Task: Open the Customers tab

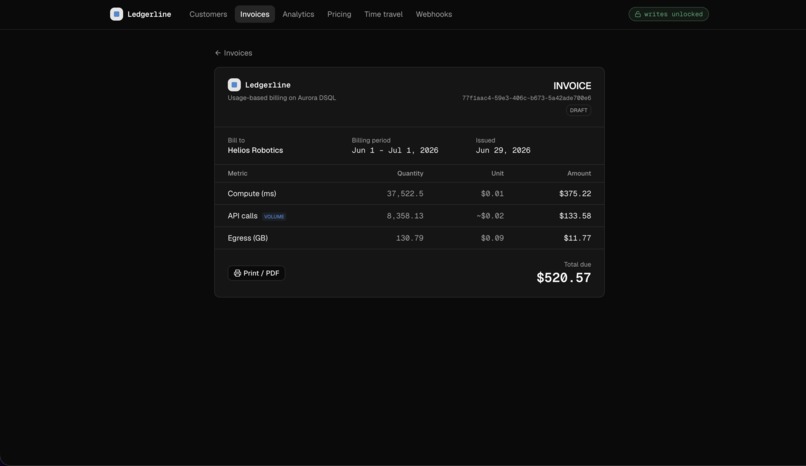Action: [x=208, y=14]
